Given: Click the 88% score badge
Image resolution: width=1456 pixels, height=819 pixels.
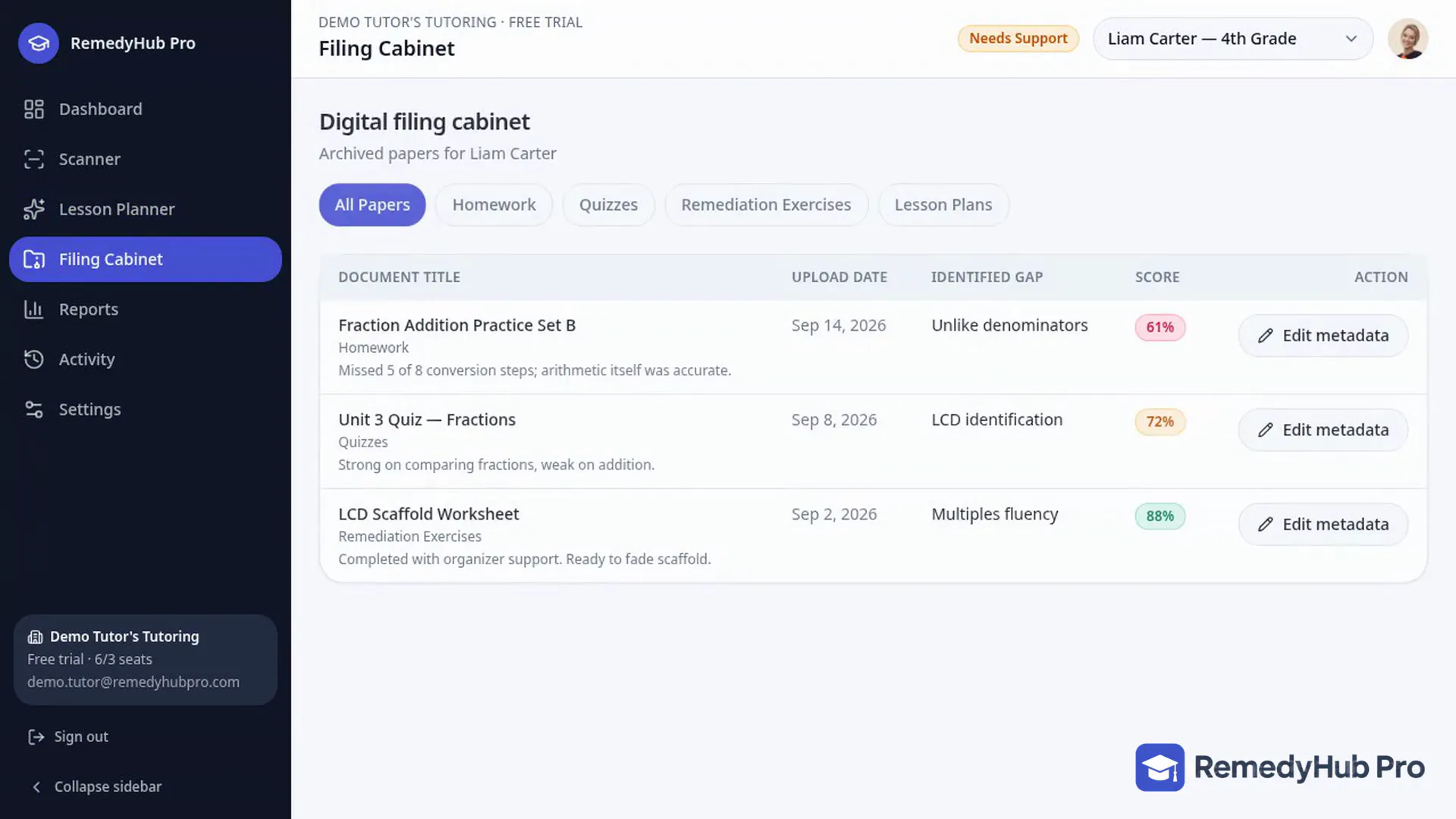Looking at the screenshot, I should pos(1159,516).
